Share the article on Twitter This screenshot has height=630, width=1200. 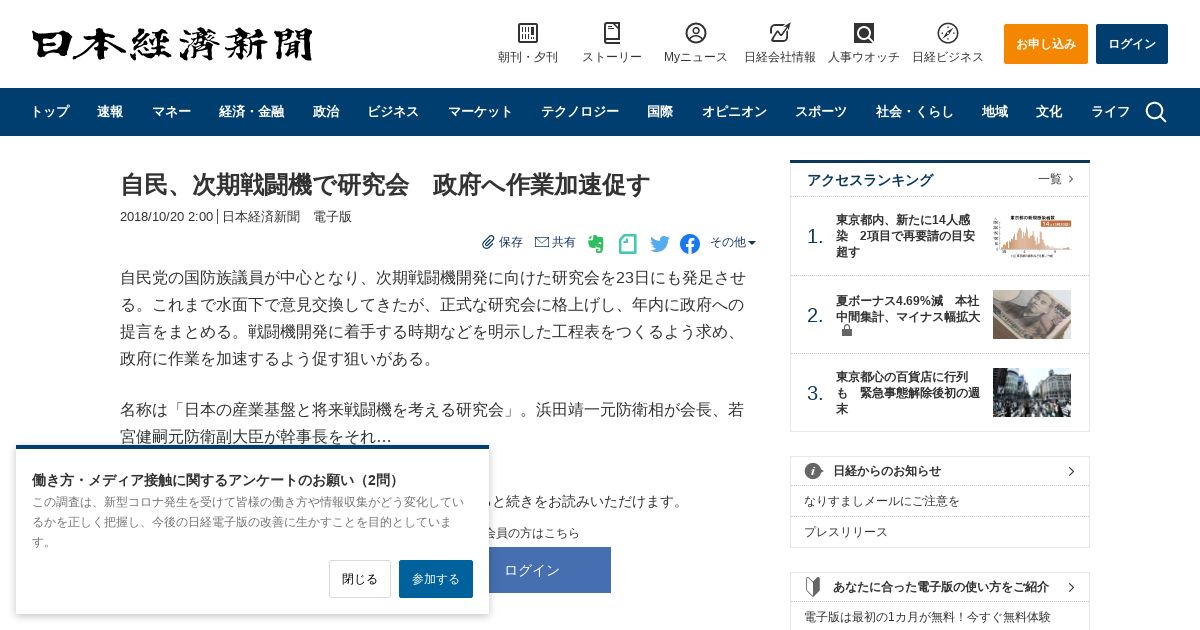(x=660, y=243)
